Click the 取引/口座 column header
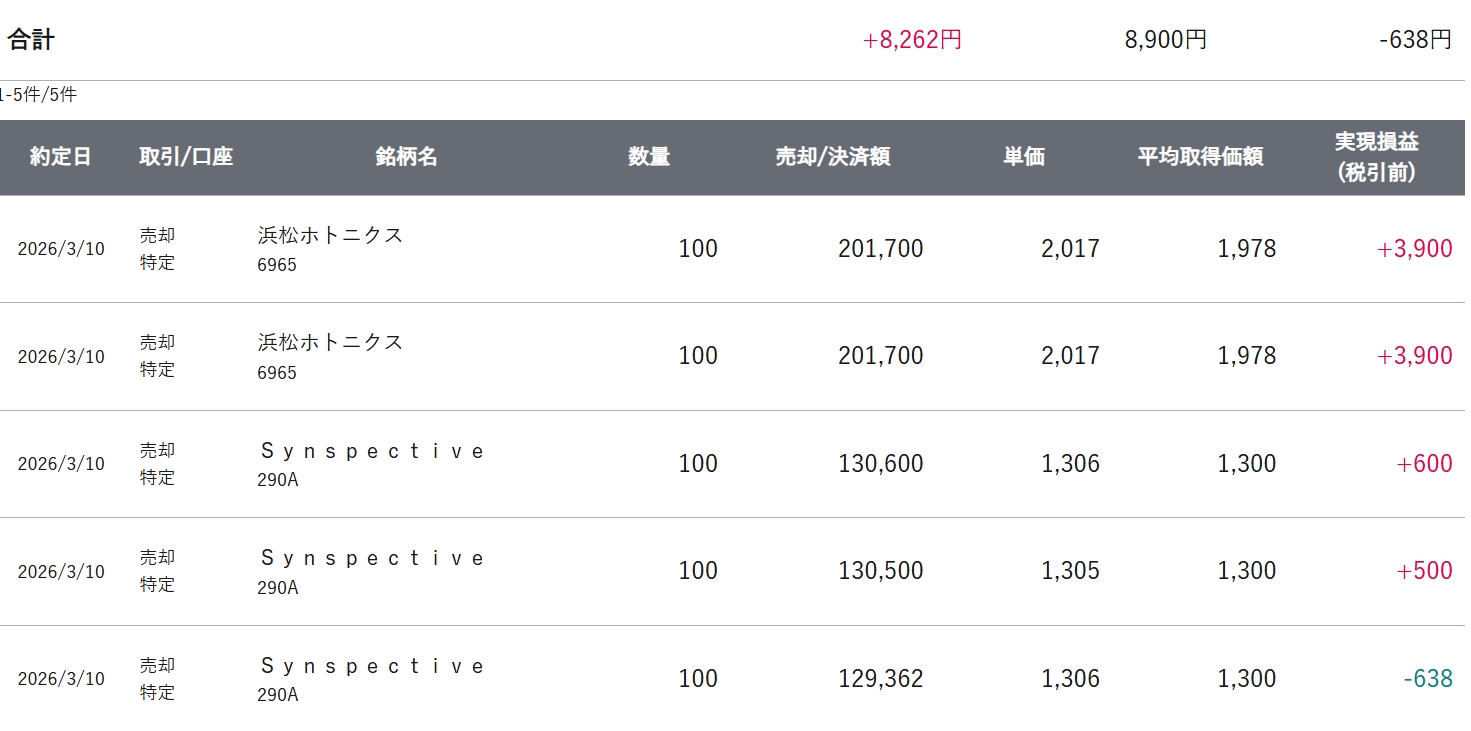Image resolution: width=1471 pixels, height=731 pixels. tap(186, 157)
